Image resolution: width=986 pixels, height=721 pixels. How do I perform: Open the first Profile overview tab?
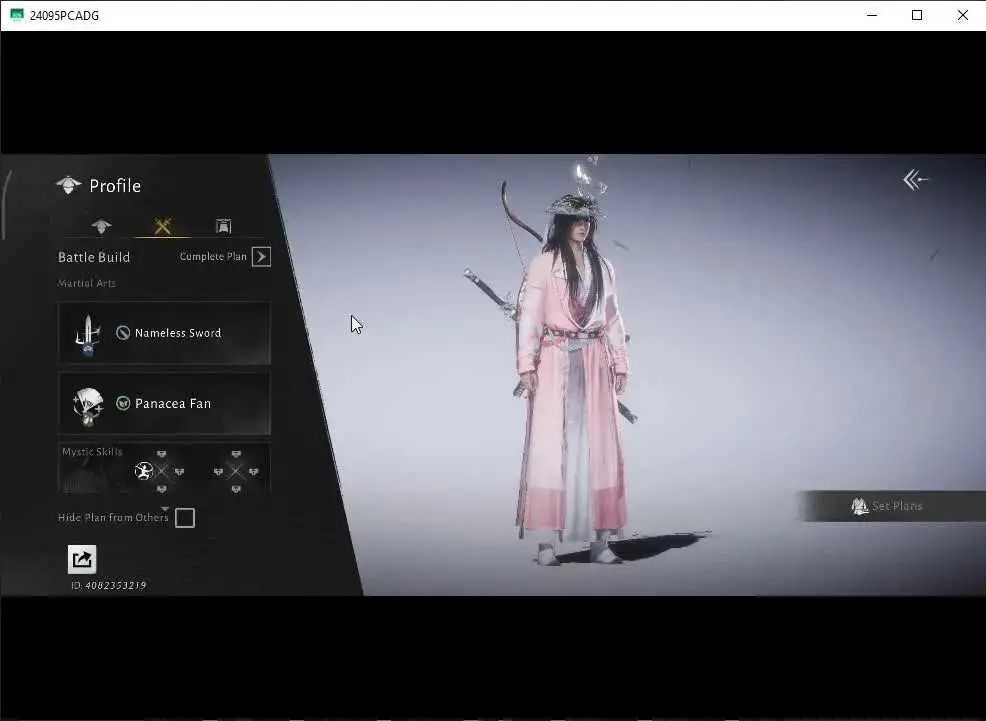coord(101,226)
